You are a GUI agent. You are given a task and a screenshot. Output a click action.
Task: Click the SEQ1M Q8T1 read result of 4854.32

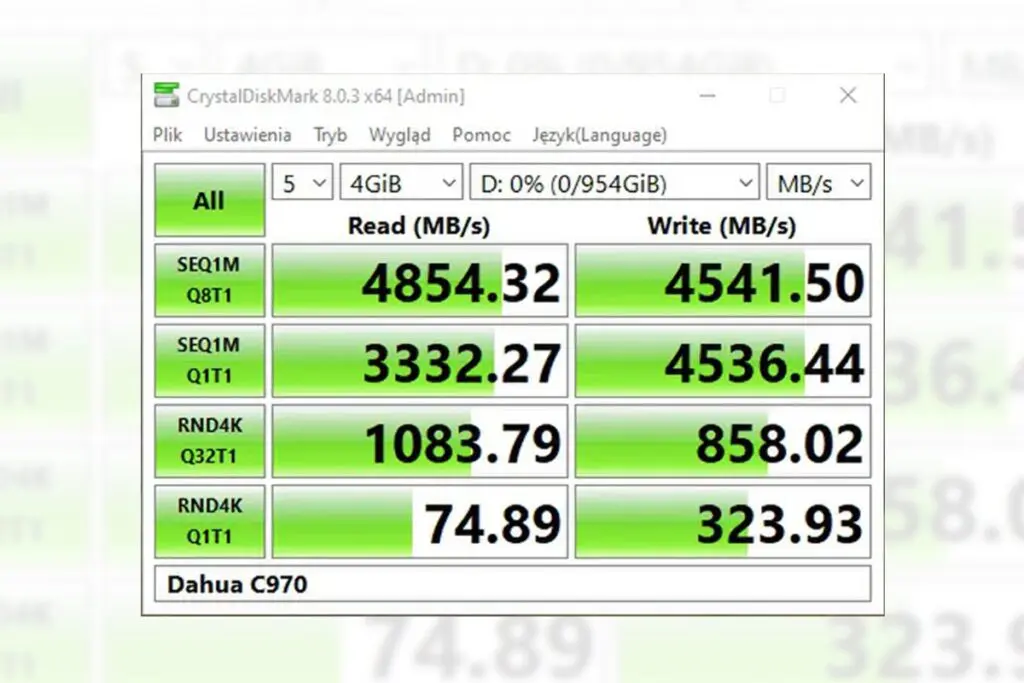click(419, 280)
